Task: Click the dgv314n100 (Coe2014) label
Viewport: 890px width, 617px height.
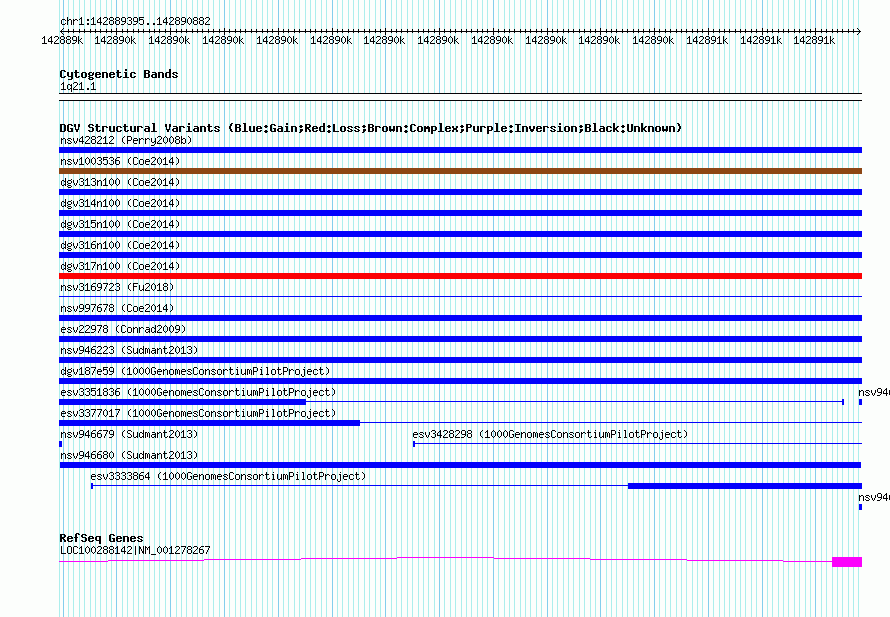Action: (120, 203)
